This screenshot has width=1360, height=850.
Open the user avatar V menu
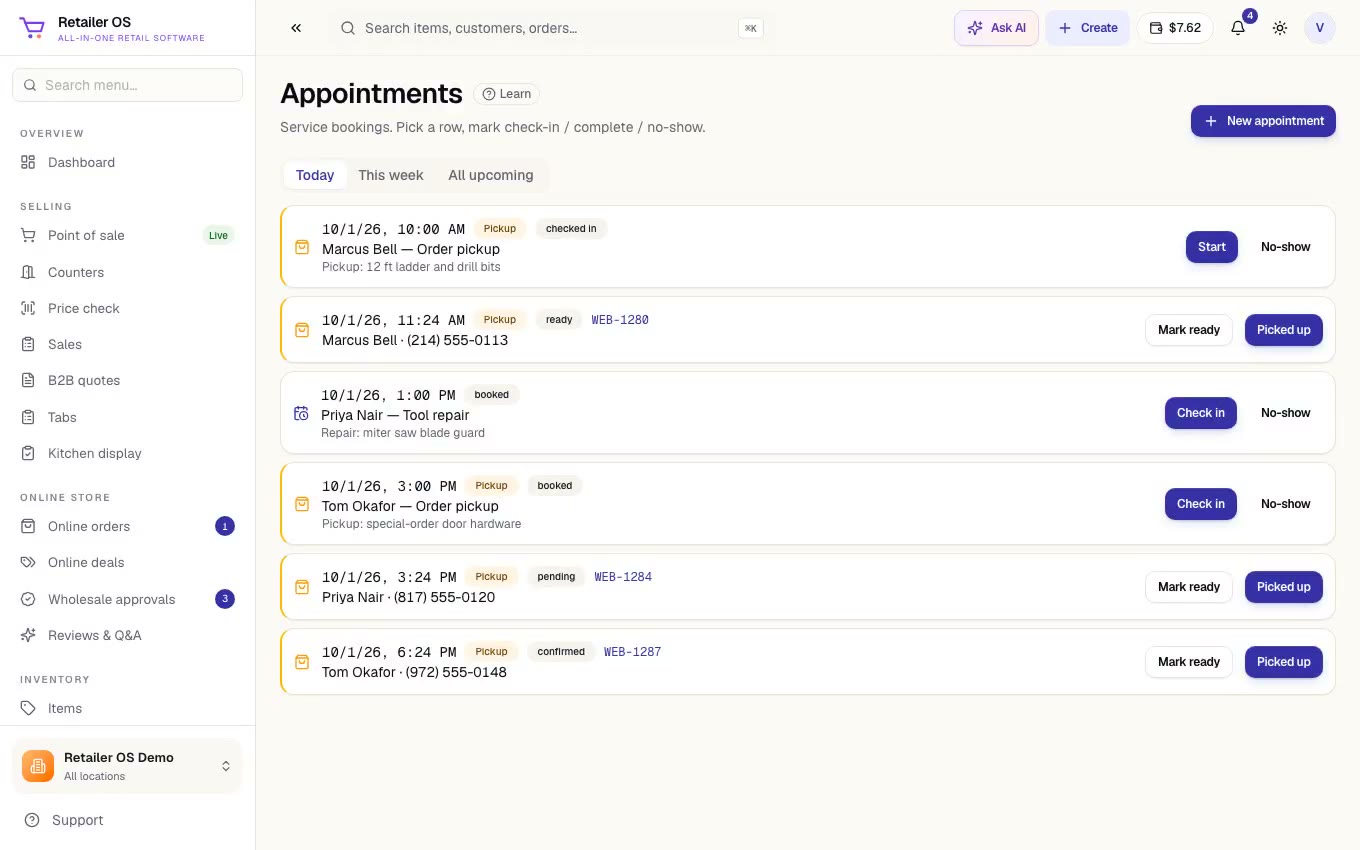pos(1320,28)
